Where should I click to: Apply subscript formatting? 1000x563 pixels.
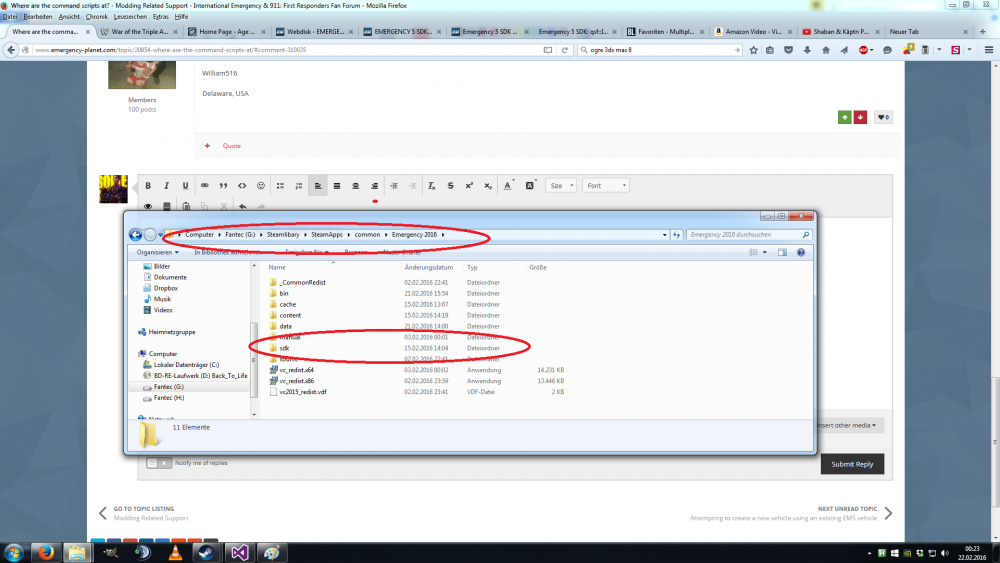point(488,186)
